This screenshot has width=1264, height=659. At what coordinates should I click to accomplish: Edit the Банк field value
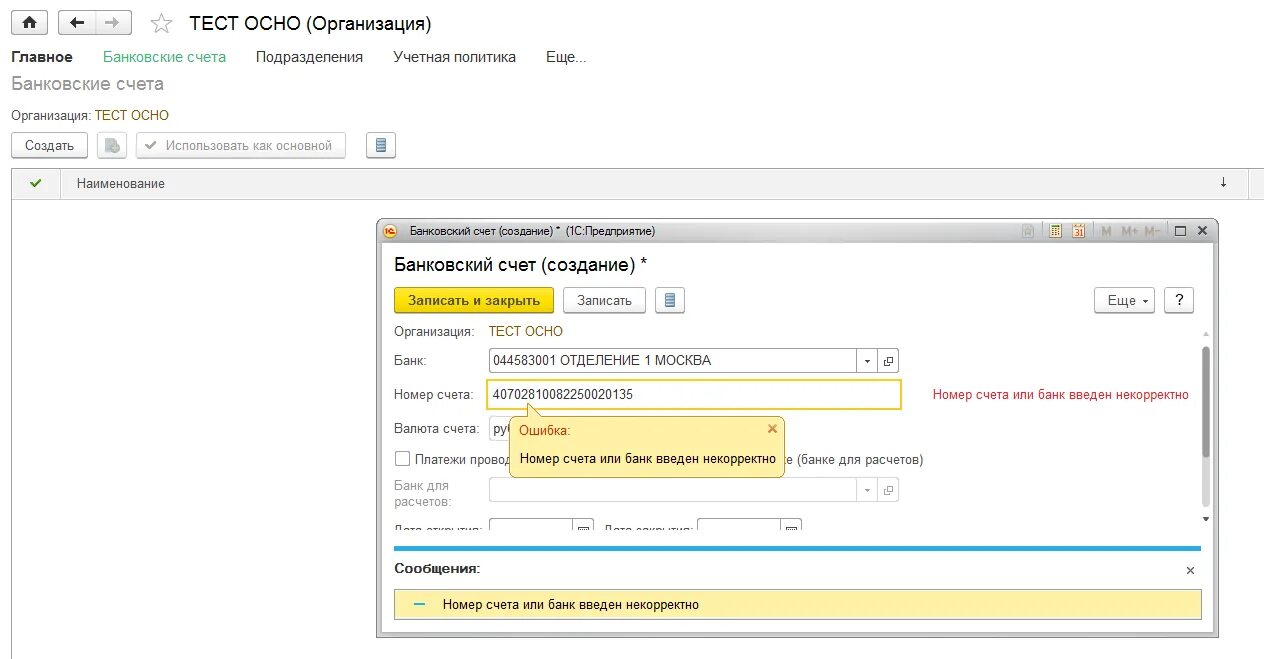coord(672,360)
